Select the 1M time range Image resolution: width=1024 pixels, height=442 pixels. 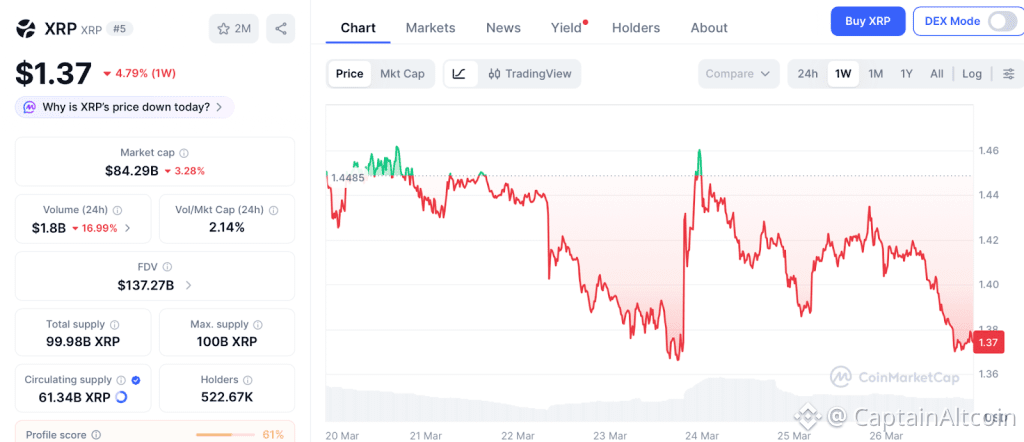pos(875,73)
